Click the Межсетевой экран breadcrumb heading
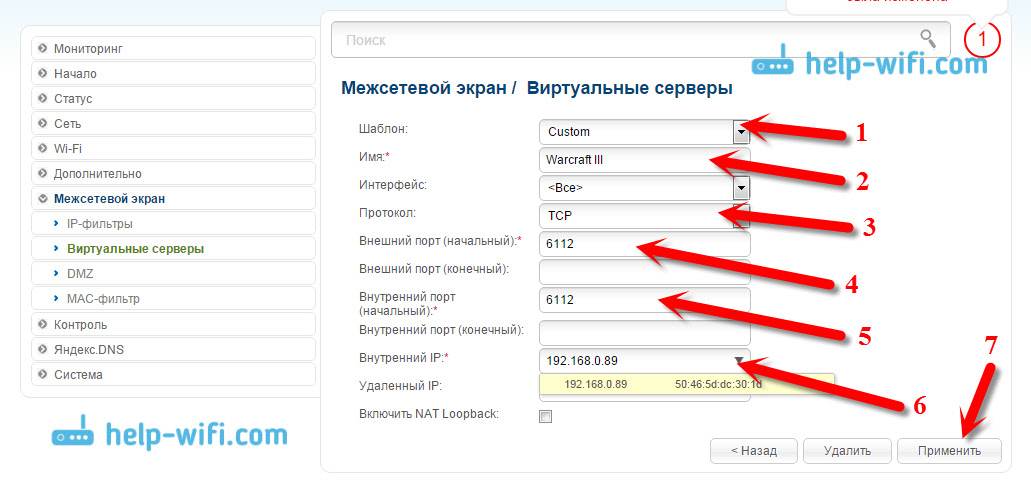The width and height of the screenshot is (1031, 485). pyautogui.click(x=424, y=87)
